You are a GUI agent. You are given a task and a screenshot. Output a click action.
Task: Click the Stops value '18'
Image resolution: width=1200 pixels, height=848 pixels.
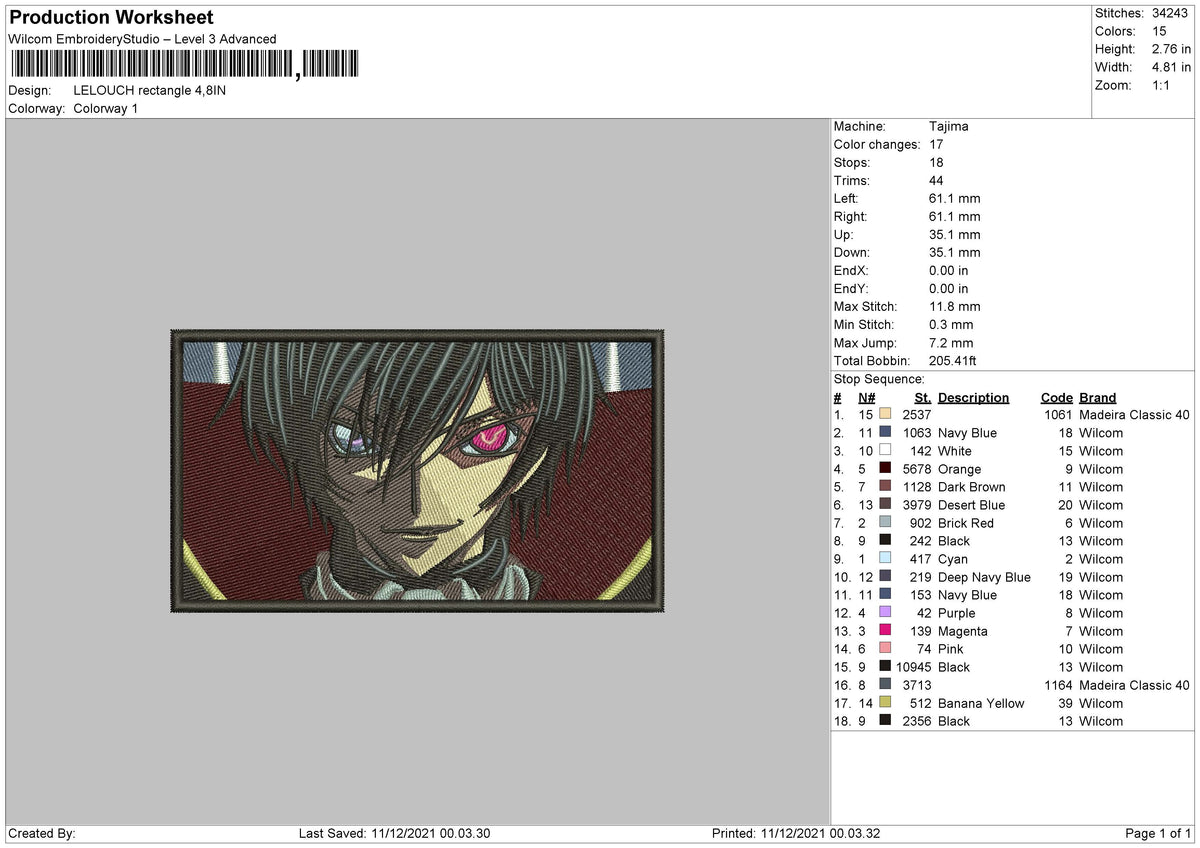coord(936,163)
